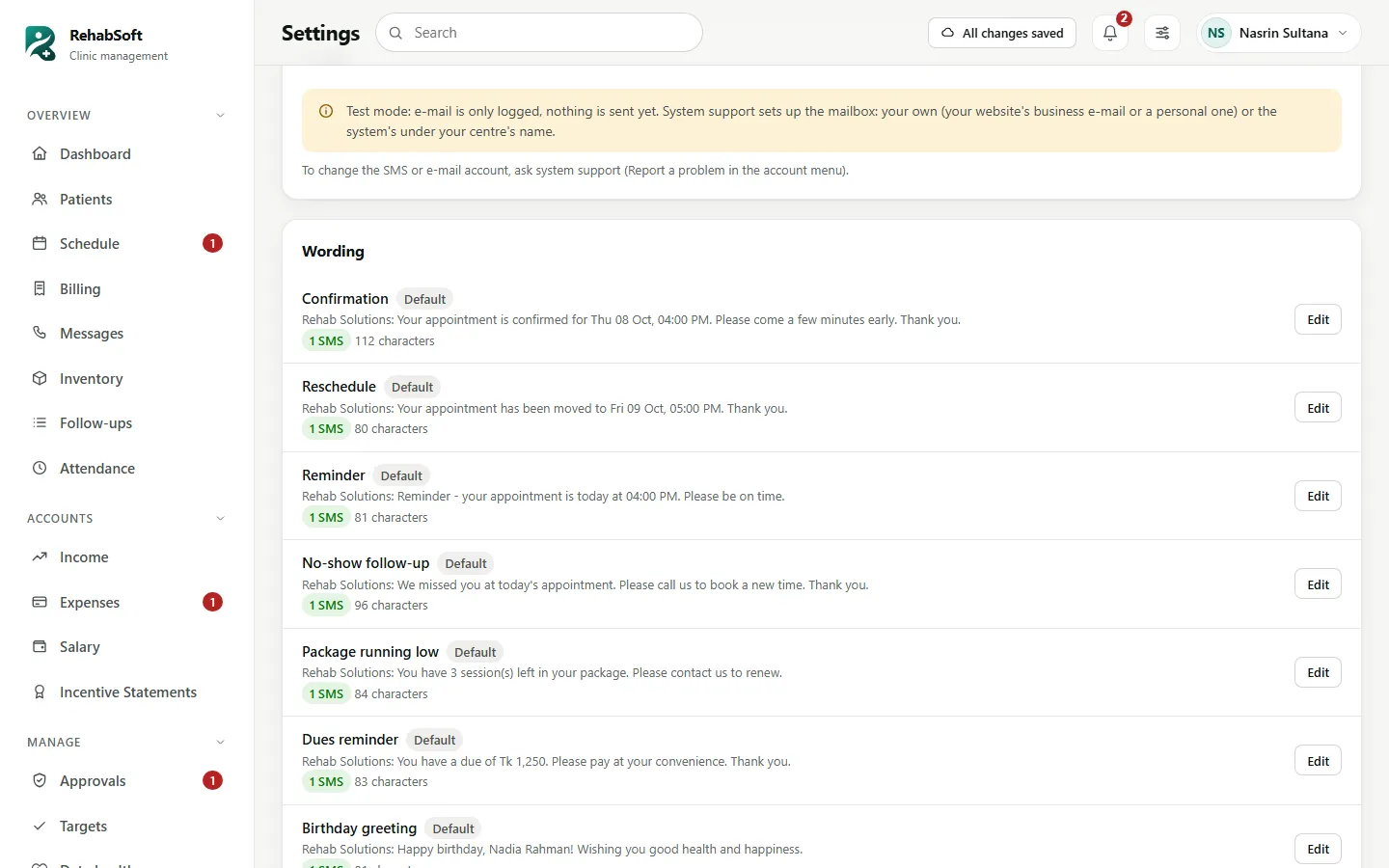Click the Patients people icon
1389x868 pixels.
click(40, 199)
